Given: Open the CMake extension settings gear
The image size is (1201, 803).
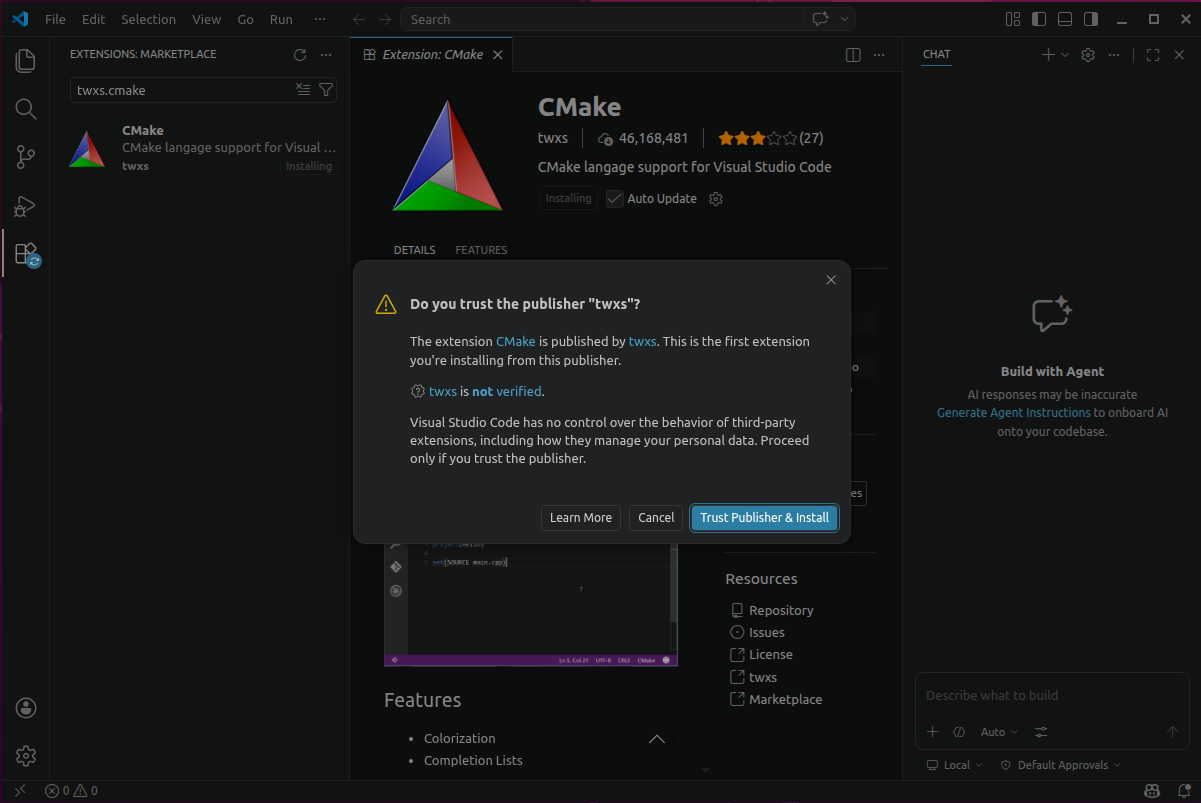Looking at the screenshot, I should (716, 199).
